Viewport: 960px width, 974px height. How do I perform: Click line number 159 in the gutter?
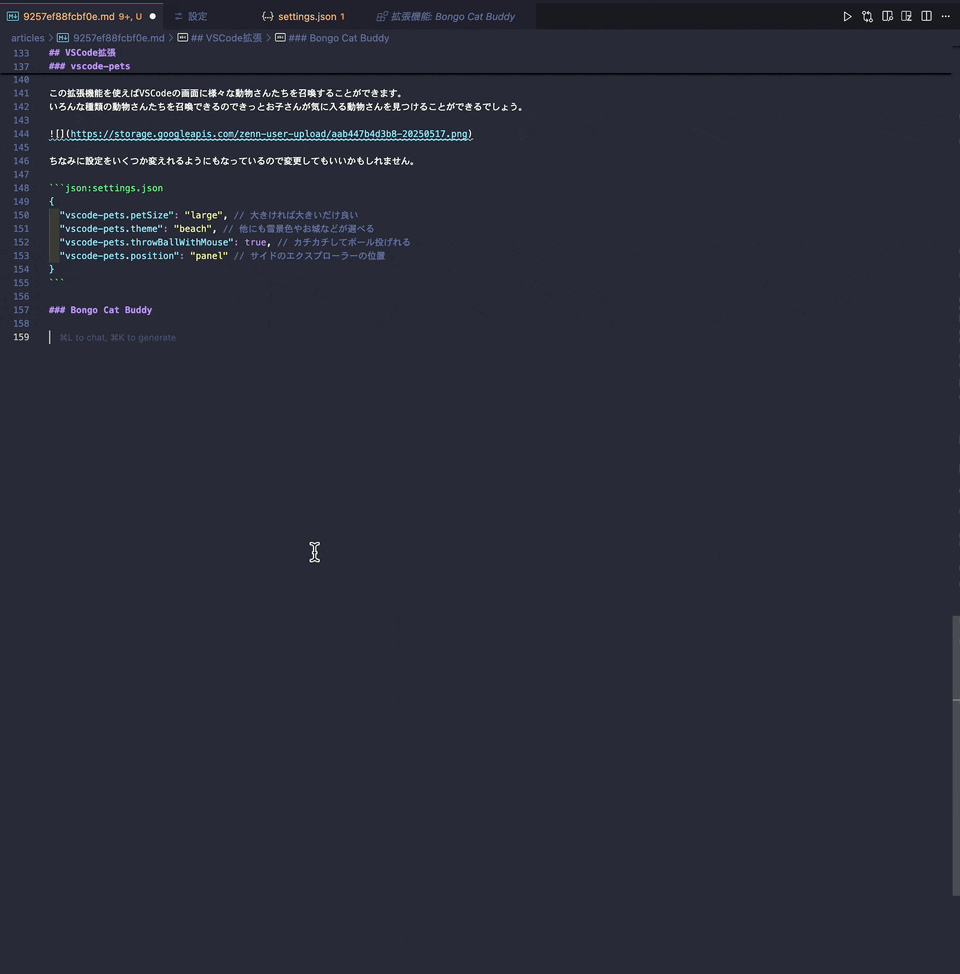[21, 337]
